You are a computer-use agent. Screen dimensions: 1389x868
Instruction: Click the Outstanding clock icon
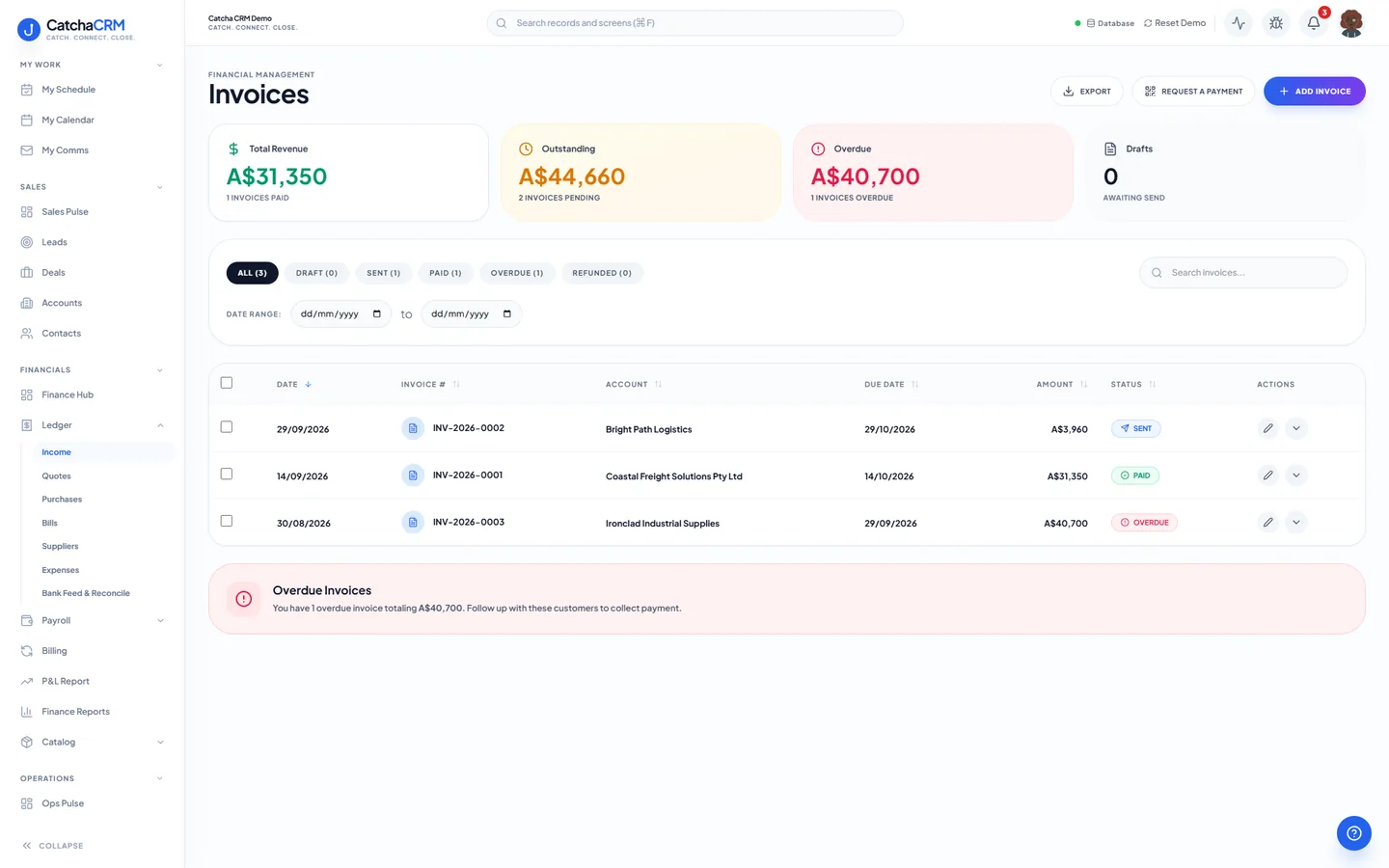526,149
